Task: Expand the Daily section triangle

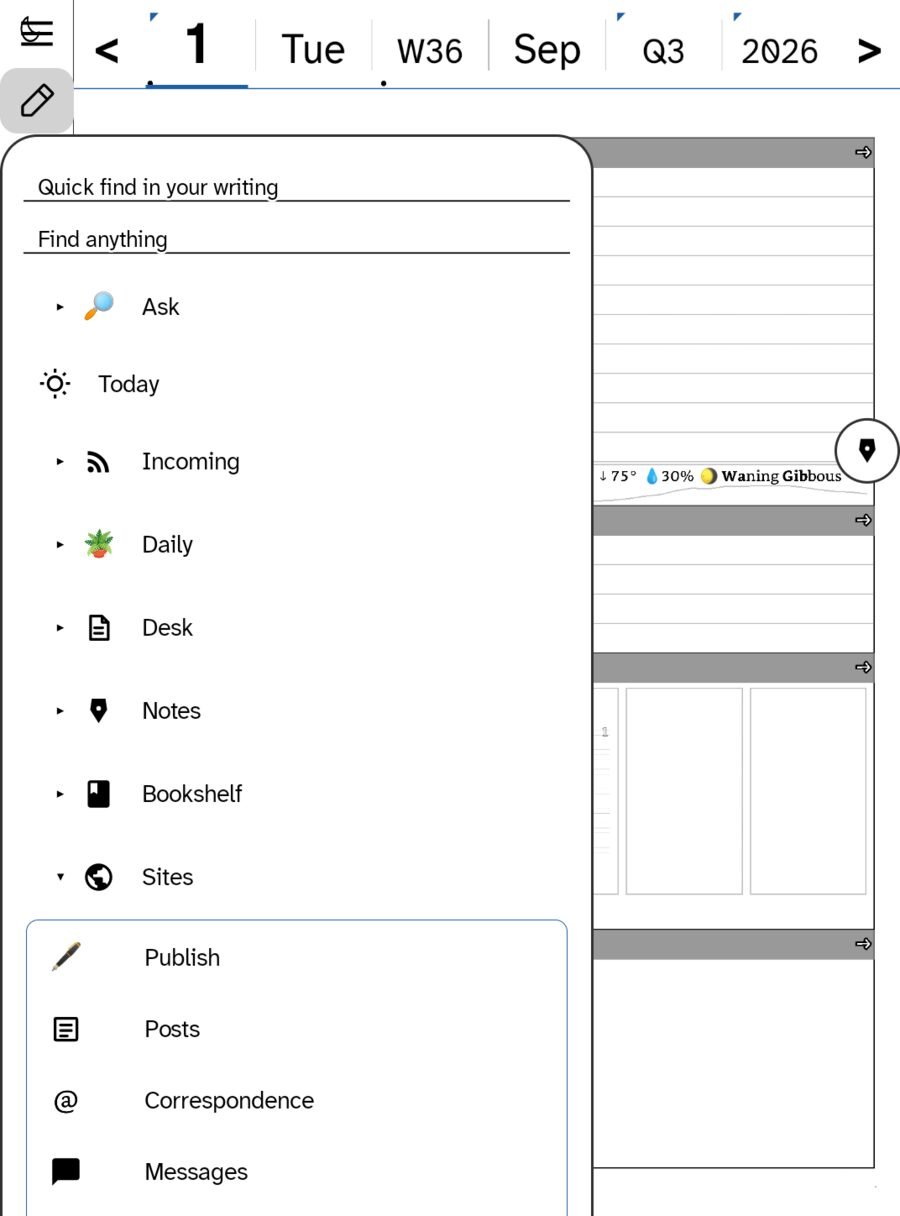Action: point(60,545)
